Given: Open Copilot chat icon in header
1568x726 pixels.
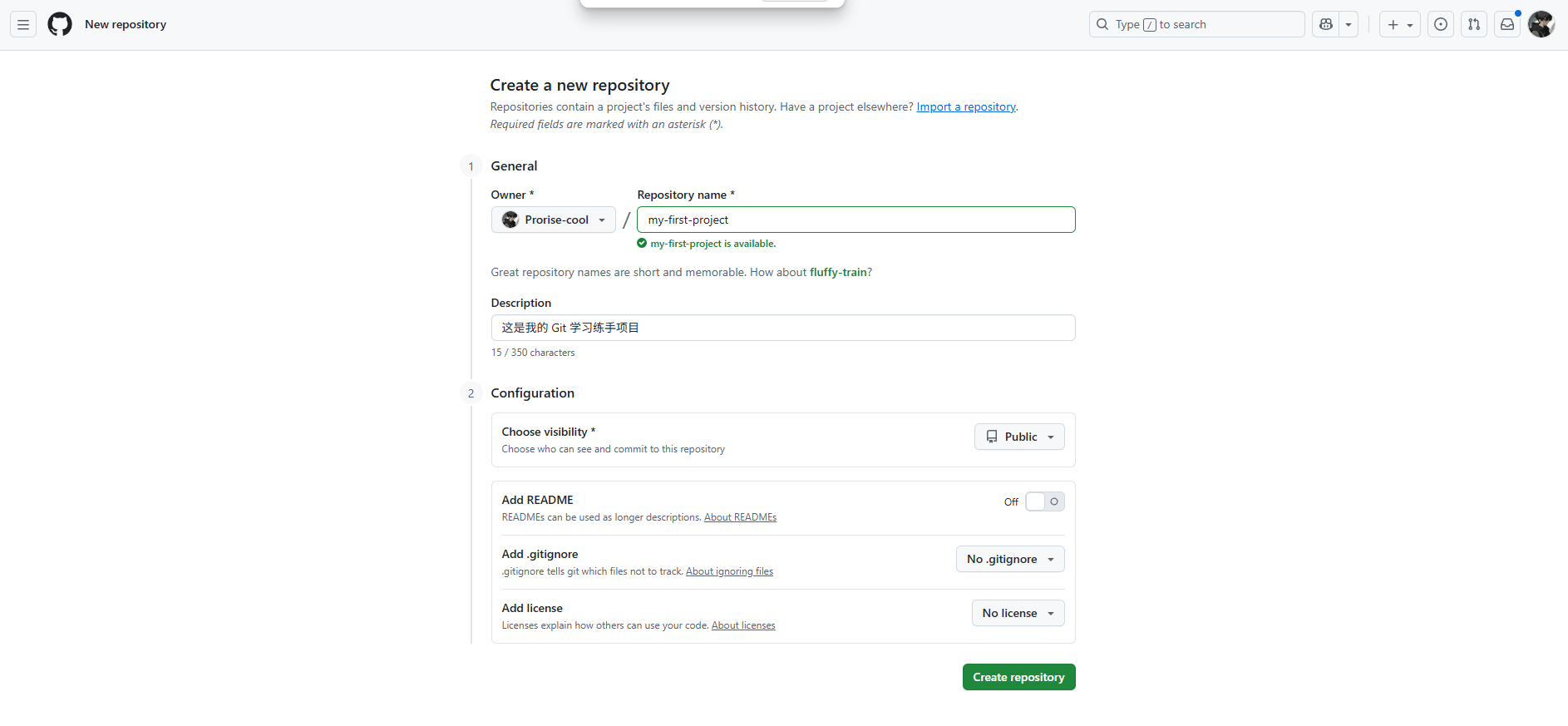Looking at the screenshot, I should click(1326, 25).
